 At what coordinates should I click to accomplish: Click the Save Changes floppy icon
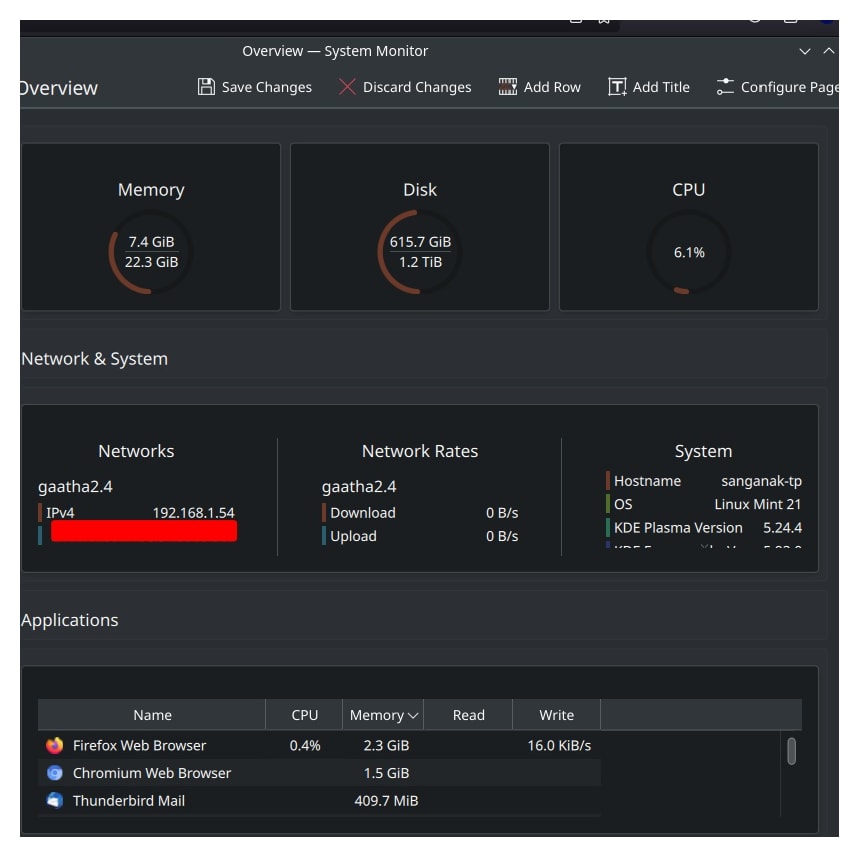pos(206,87)
